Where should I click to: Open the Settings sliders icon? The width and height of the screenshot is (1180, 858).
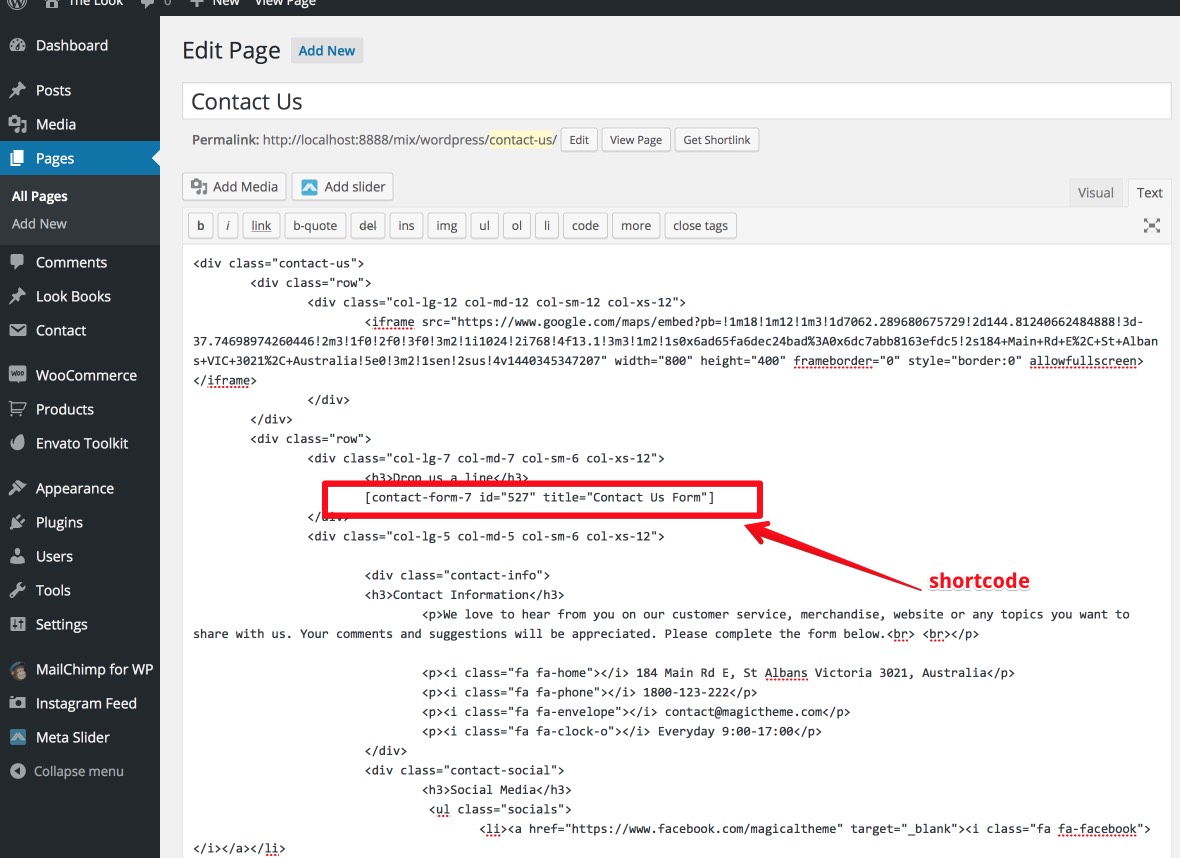[17, 624]
